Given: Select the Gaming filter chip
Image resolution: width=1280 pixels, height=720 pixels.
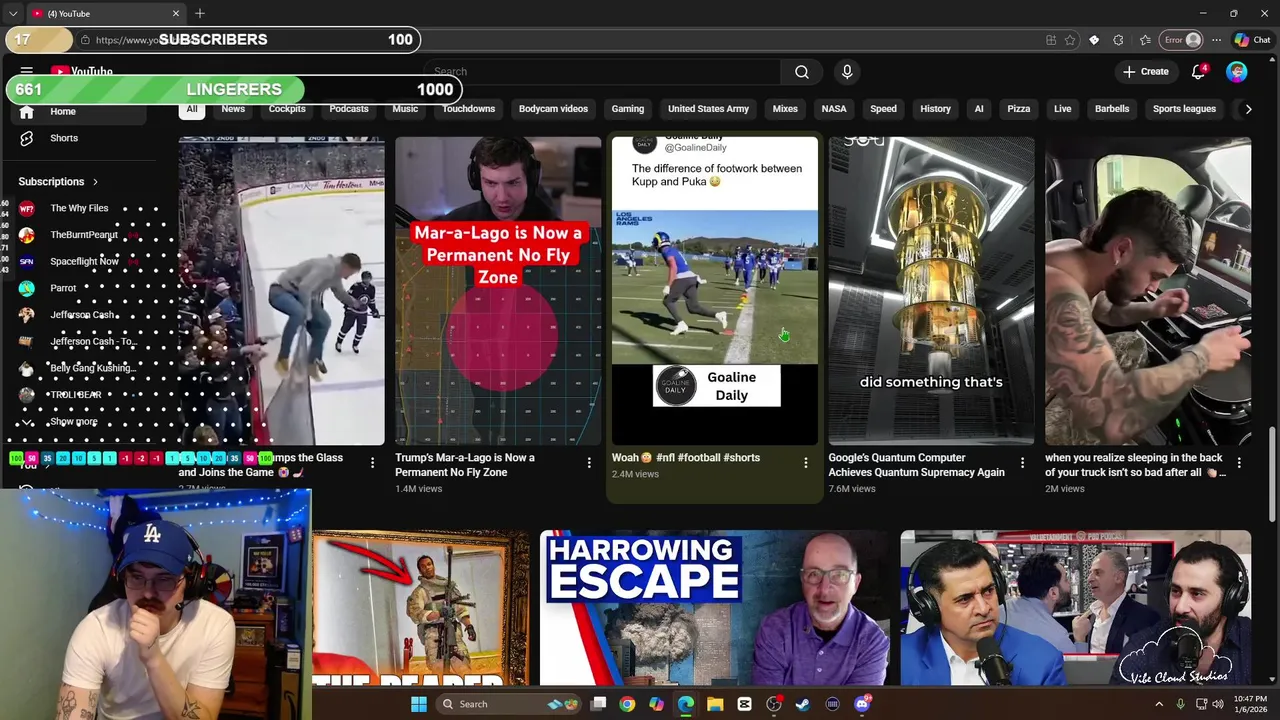Looking at the screenshot, I should click(x=628, y=109).
